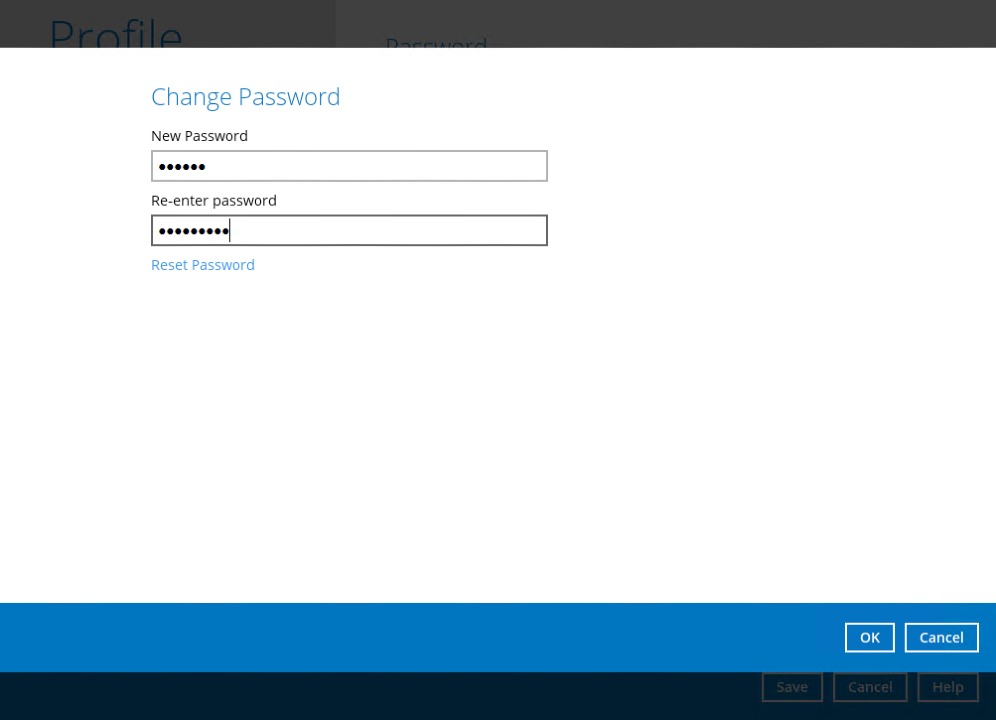Open Help from the bottom bar
This screenshot has width=996, height=720.
pyautogui.click(x=947, y=686)
